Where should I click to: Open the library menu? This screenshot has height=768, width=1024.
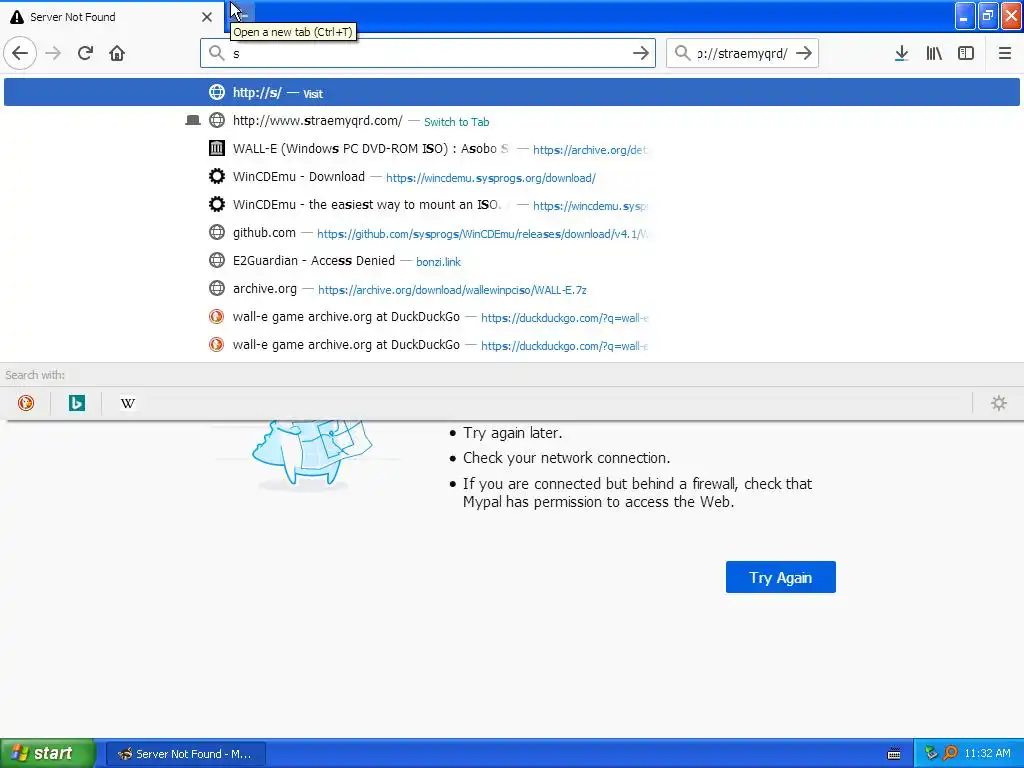(x=934, y=53)
